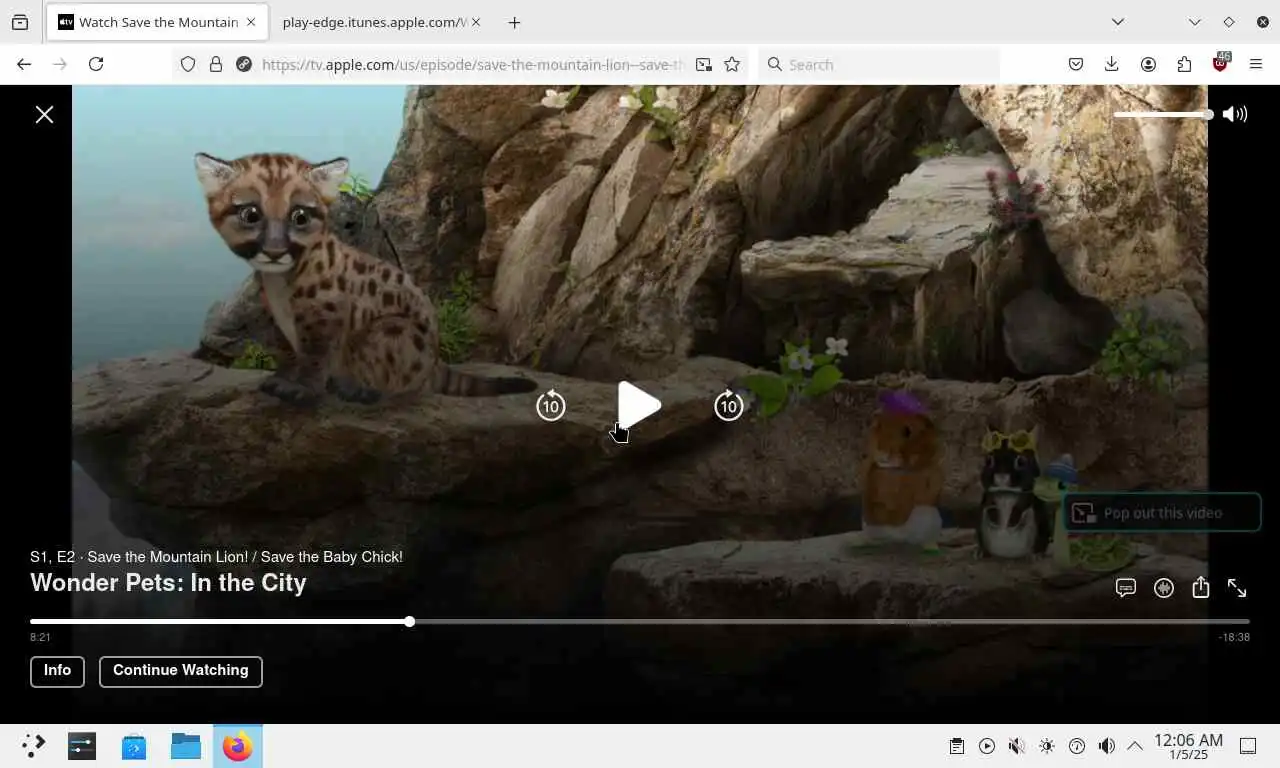1280x768 pixels.
Task: Rewind the video 10 seconds
Action: (x=551, y=405)
